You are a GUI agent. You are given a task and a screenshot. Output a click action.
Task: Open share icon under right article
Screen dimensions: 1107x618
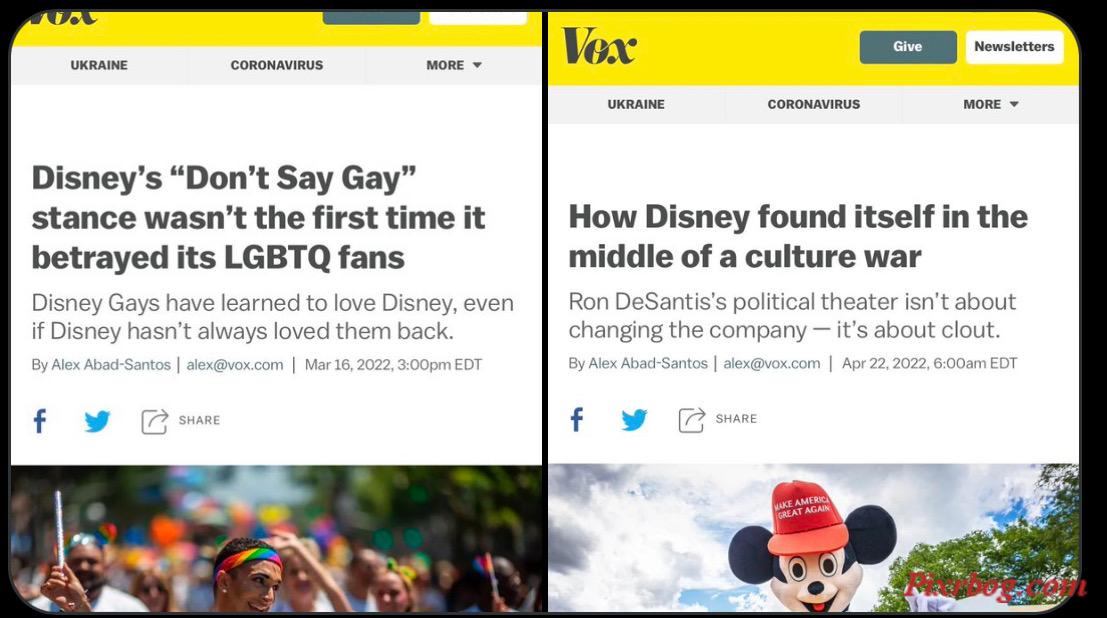click(692, 420)
